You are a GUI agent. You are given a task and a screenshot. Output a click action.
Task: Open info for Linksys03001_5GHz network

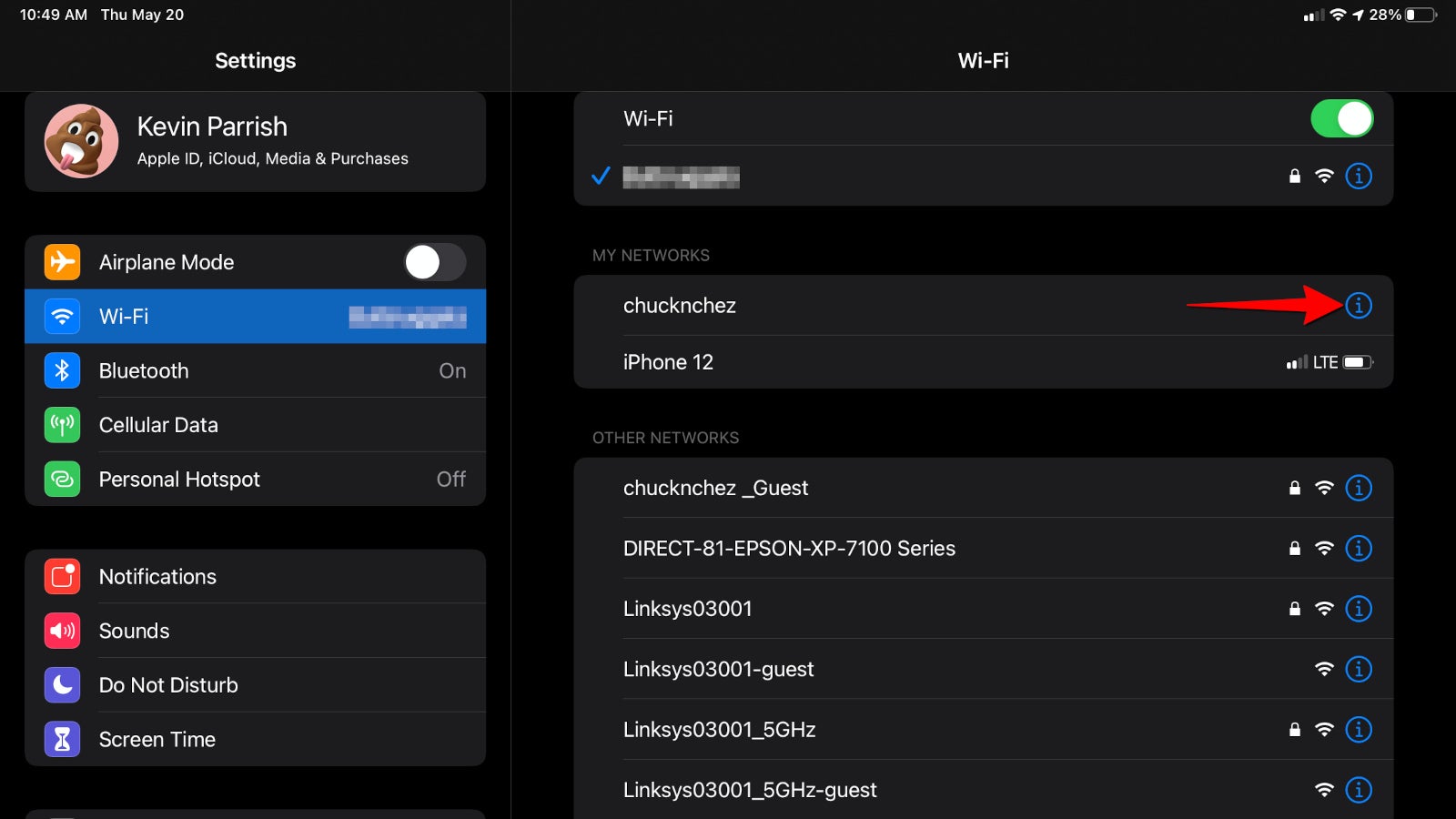click(x=1359, y=729)
